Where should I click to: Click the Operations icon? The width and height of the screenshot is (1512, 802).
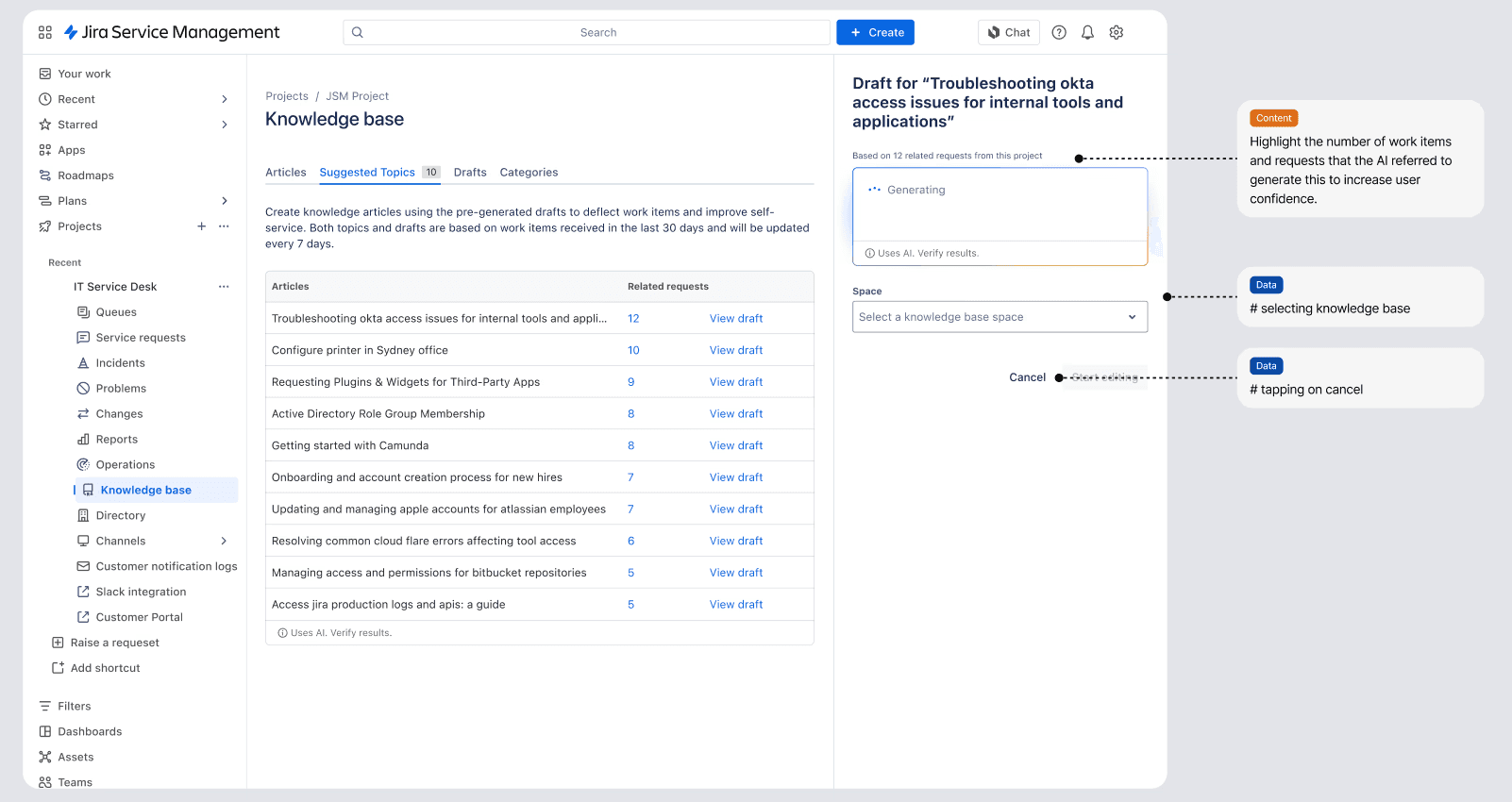coord(83,465)
